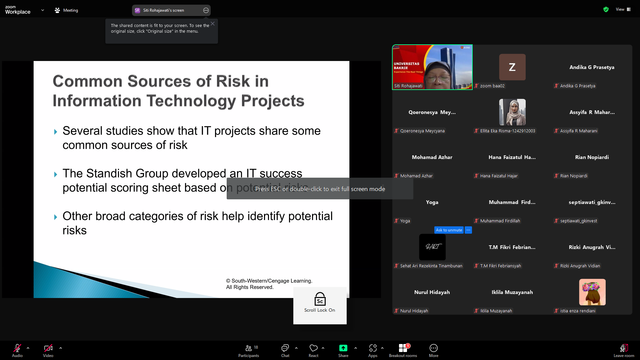Click the Meeting paw icon tab
The width and height of the screenshot is (640, 360).
(66, 10)
